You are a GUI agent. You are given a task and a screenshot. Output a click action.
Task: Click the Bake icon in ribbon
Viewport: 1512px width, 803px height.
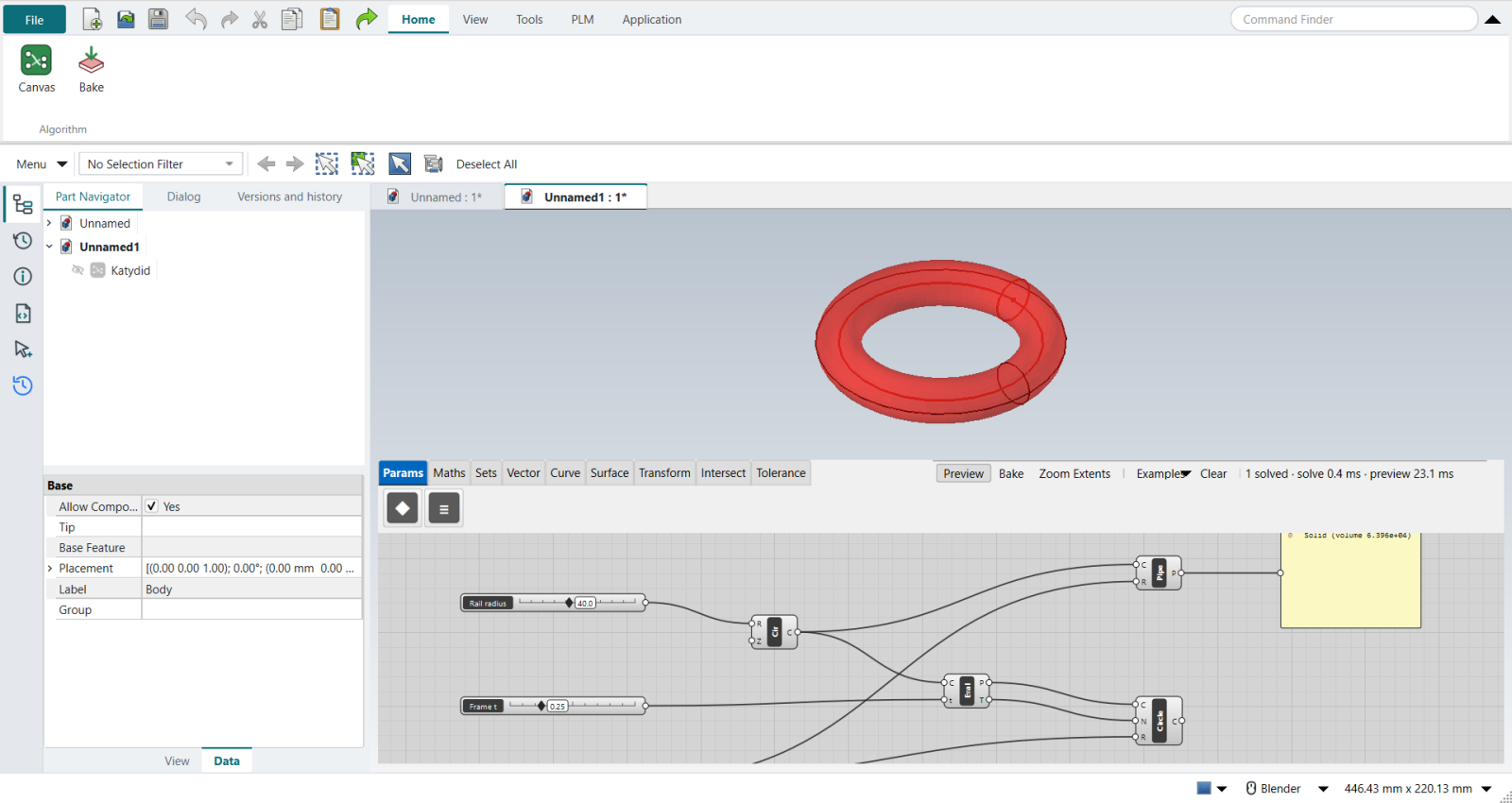pyautogui.click(x=92, y=70)
